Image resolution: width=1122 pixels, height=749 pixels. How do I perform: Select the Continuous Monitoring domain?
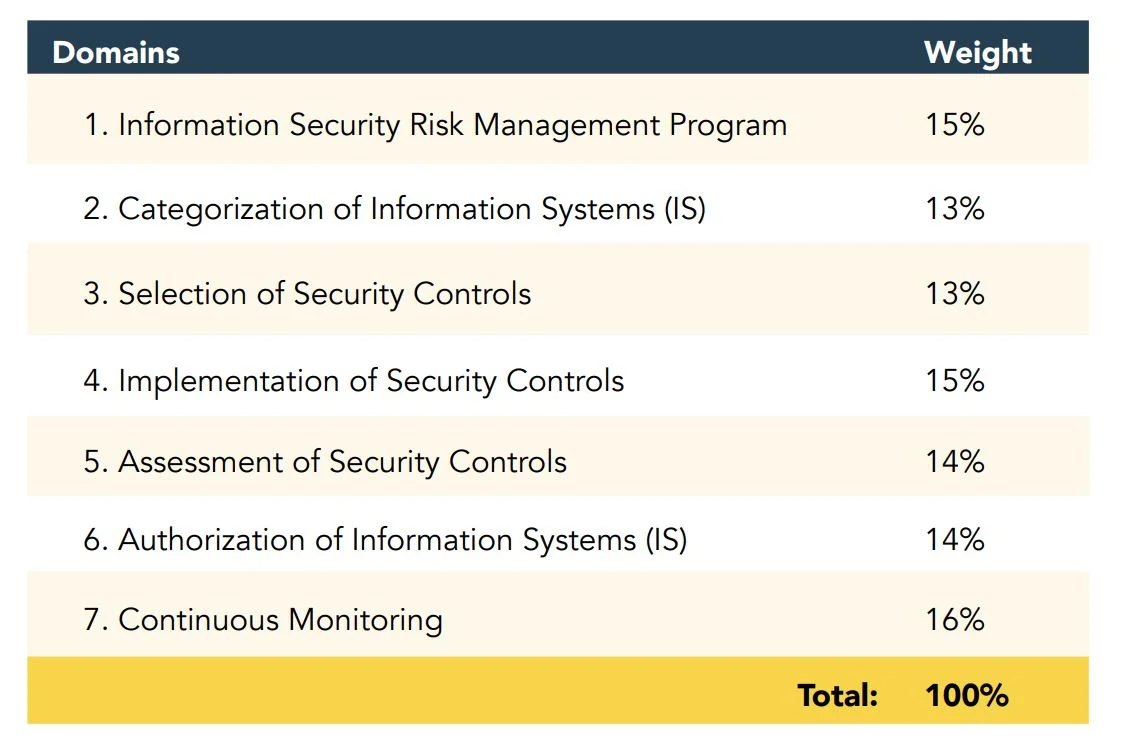tap(280, 620)
